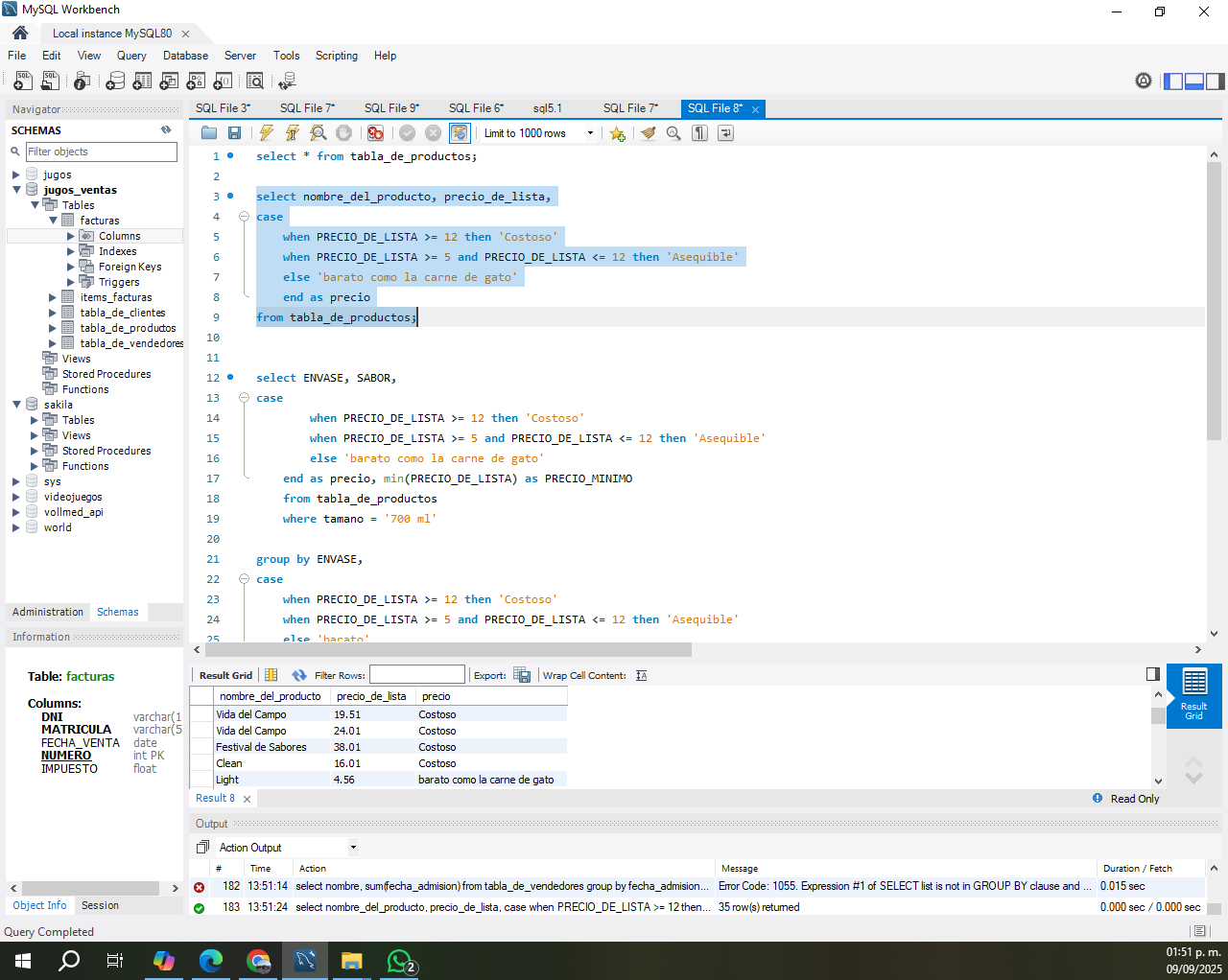Refresh schemas list icon
Image resolution: width=1228 pixels, height=980 pixels.
click(166, 129)
